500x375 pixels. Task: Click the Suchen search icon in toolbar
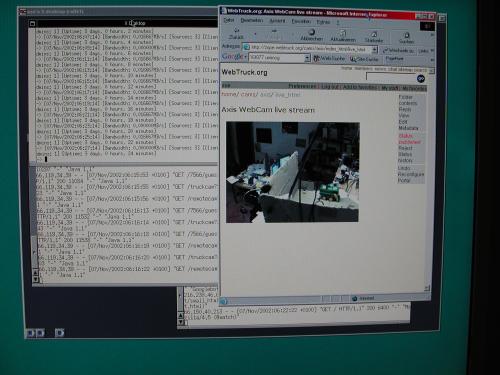(x=407, y=35)
